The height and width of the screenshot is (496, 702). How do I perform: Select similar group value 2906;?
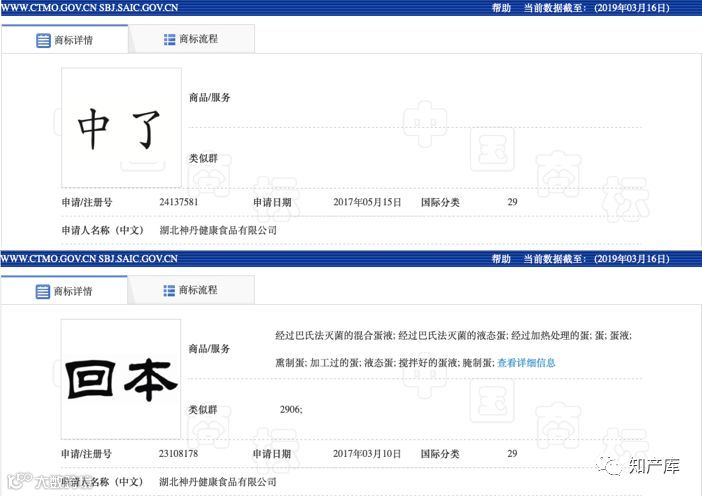pos(291,409)
